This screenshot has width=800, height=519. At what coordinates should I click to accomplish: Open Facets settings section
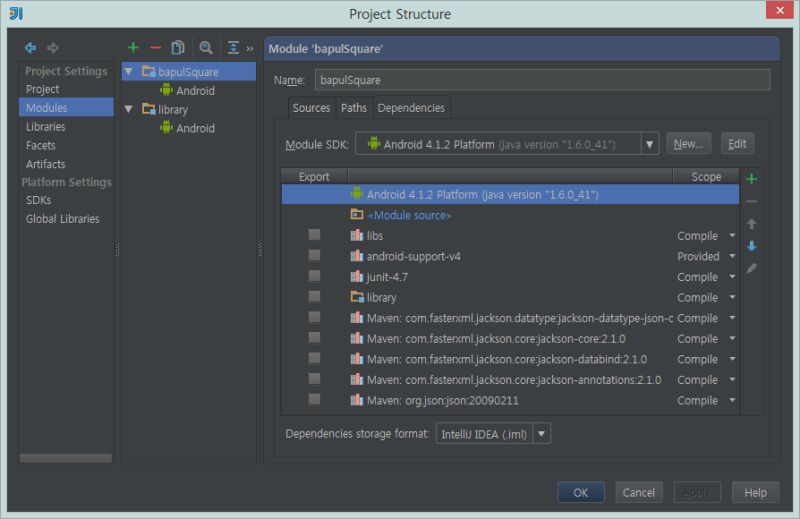point(41,145)
